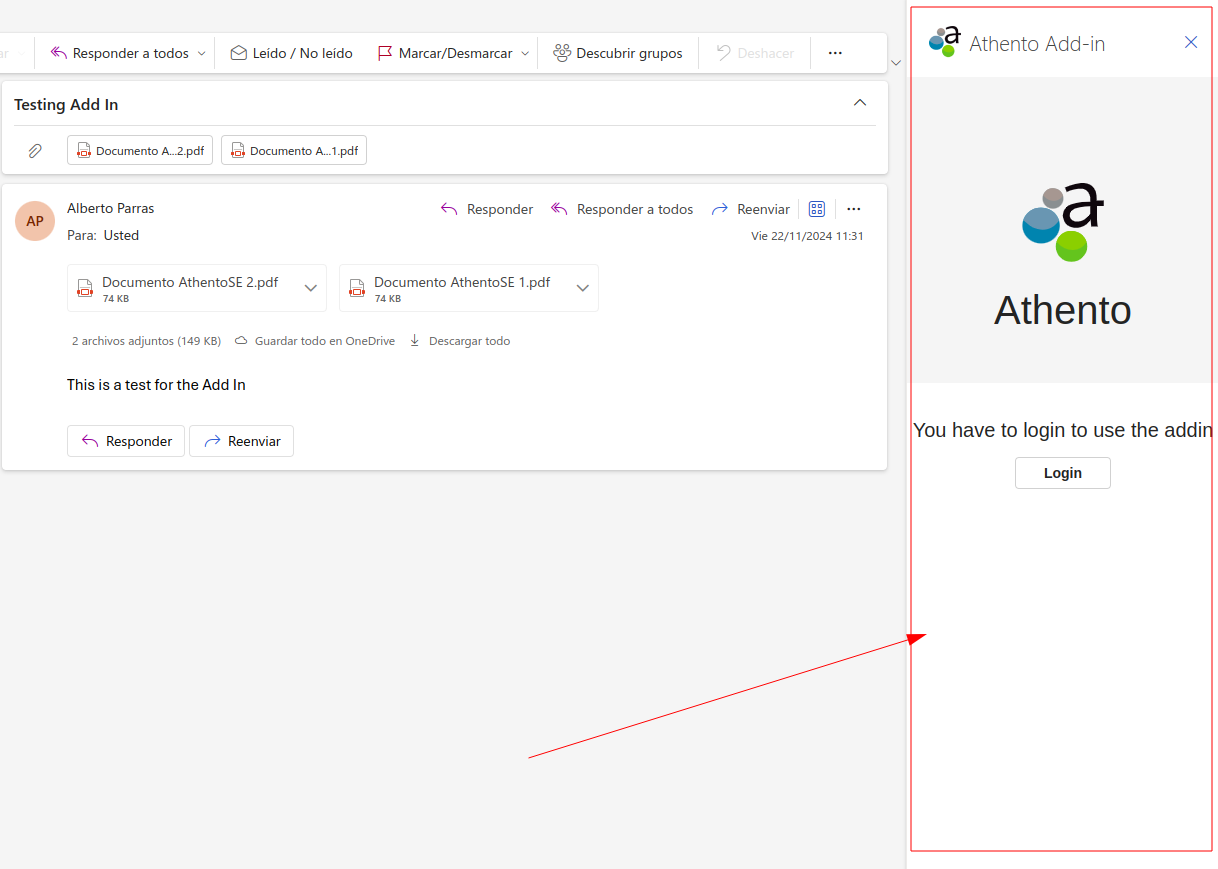Open Documento A...1.pdf header attachment chip
Image resolution: width=1218 pixels, height=869 pixels.
(294, 151)
